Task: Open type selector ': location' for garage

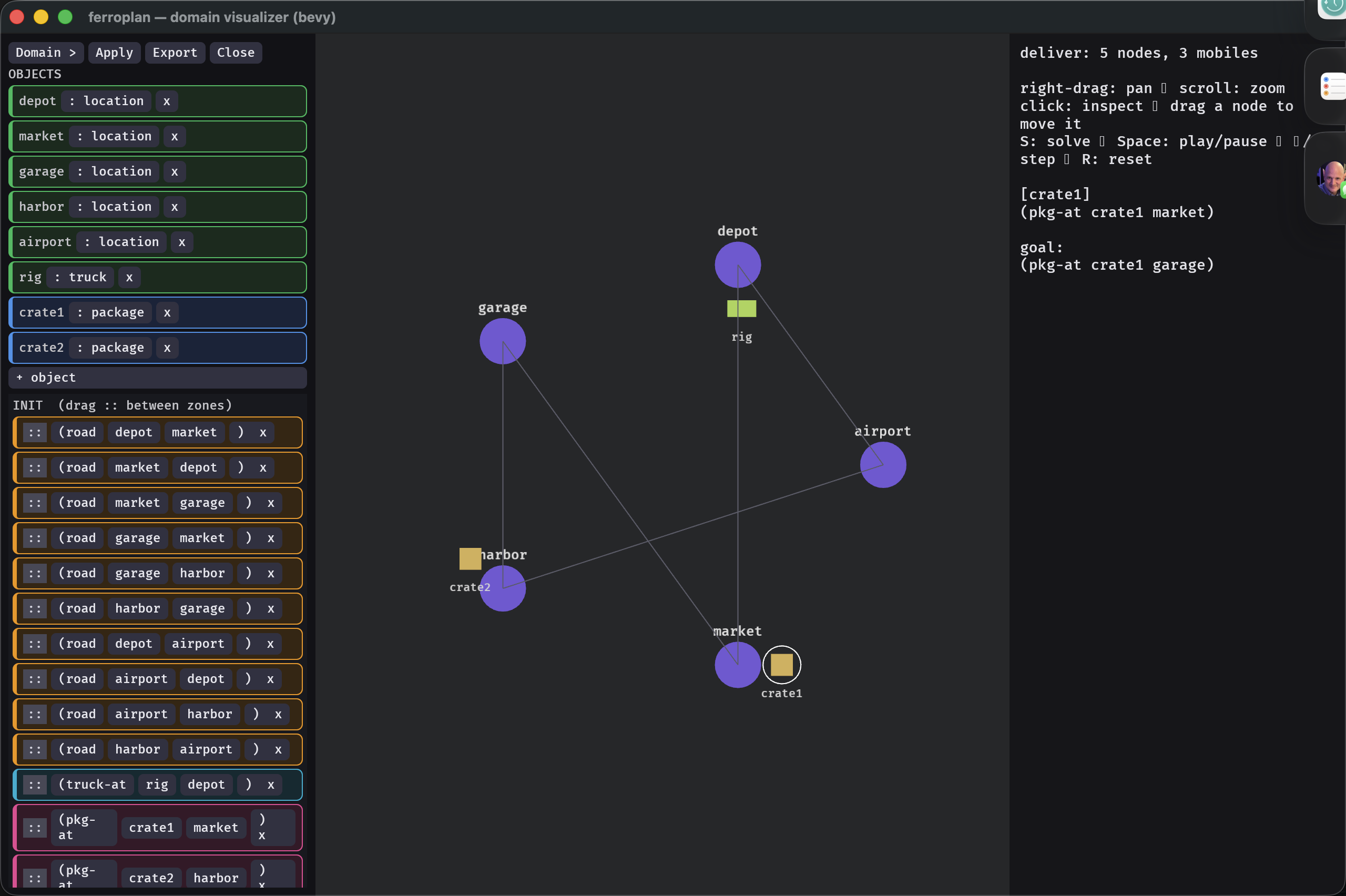Action: click(114, 171)
